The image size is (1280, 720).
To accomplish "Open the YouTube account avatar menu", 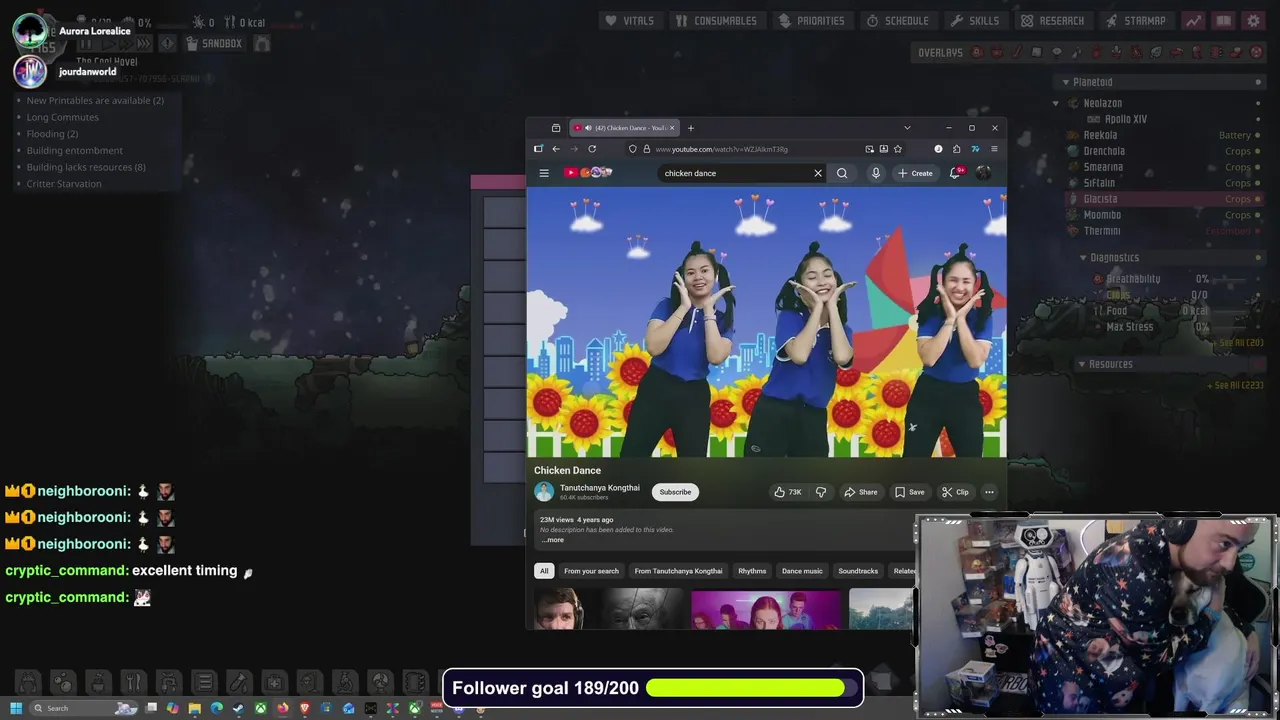I will [x=983, y=173].
